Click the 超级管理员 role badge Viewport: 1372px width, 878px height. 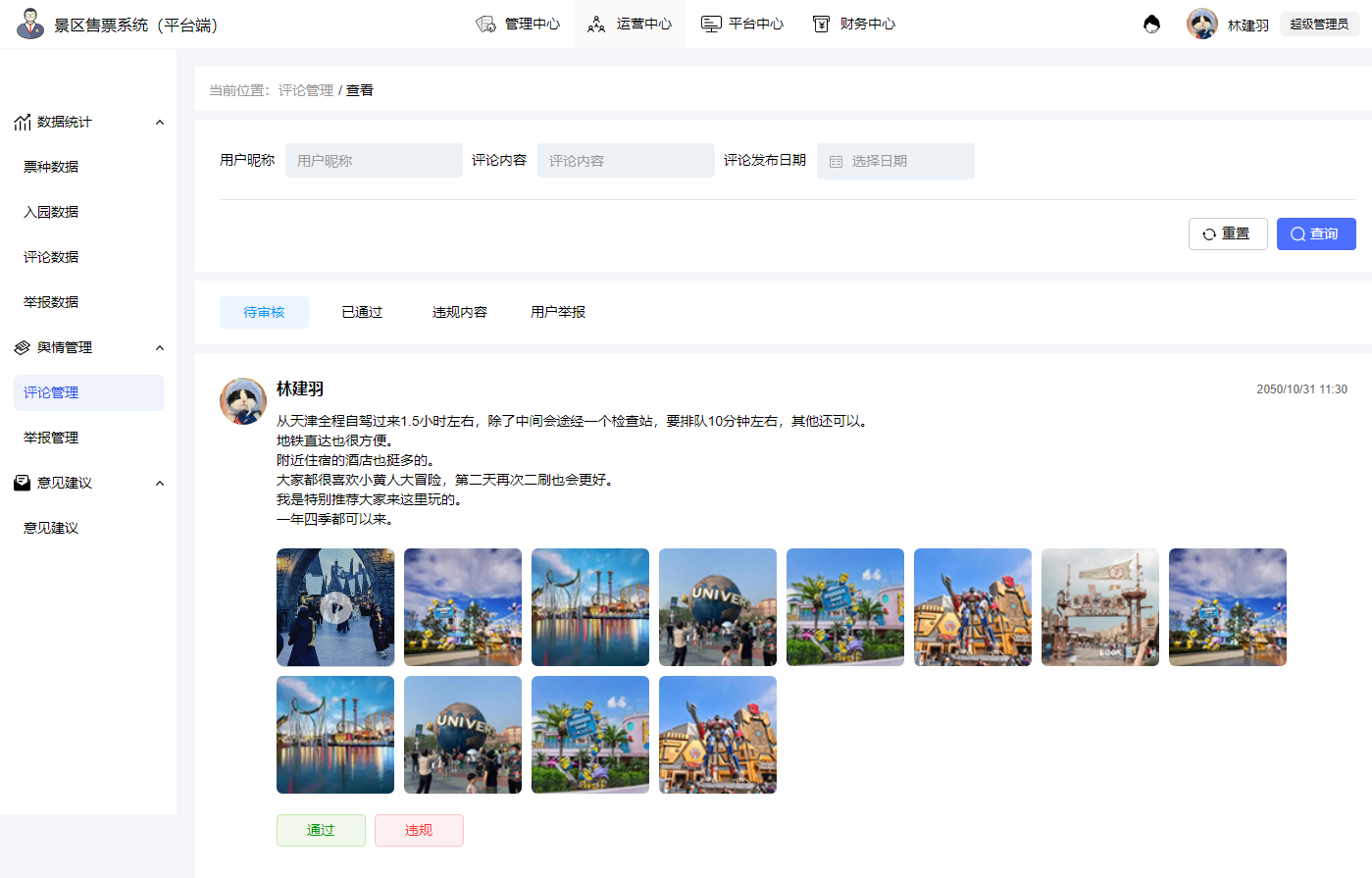coord(1319,24)
